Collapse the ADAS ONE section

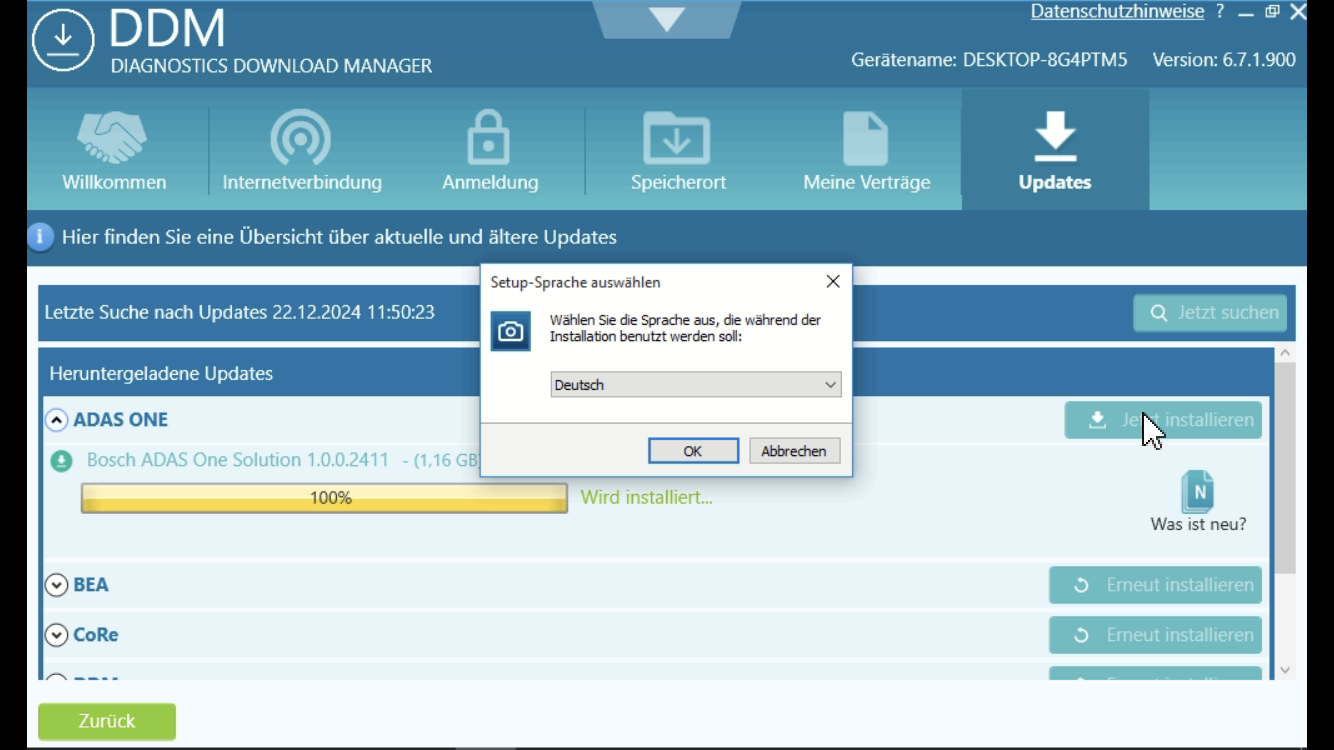tap(57, 420)
